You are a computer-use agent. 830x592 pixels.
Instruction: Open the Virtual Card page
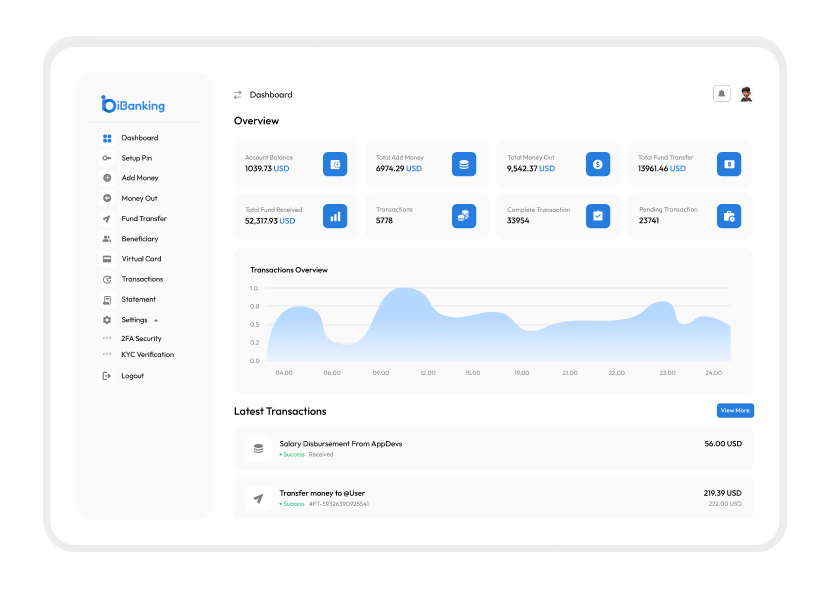[x=141, y=259]
